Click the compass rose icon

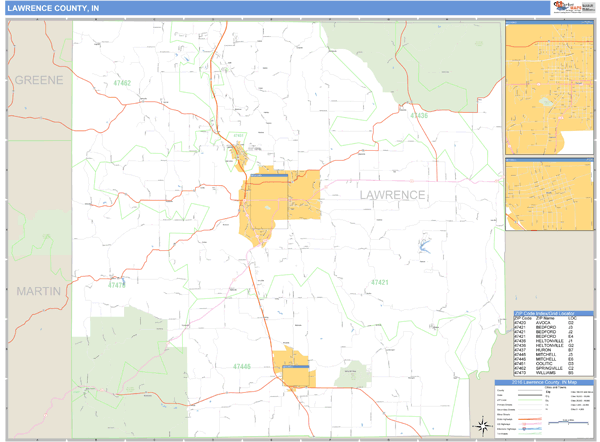[483, 426]
